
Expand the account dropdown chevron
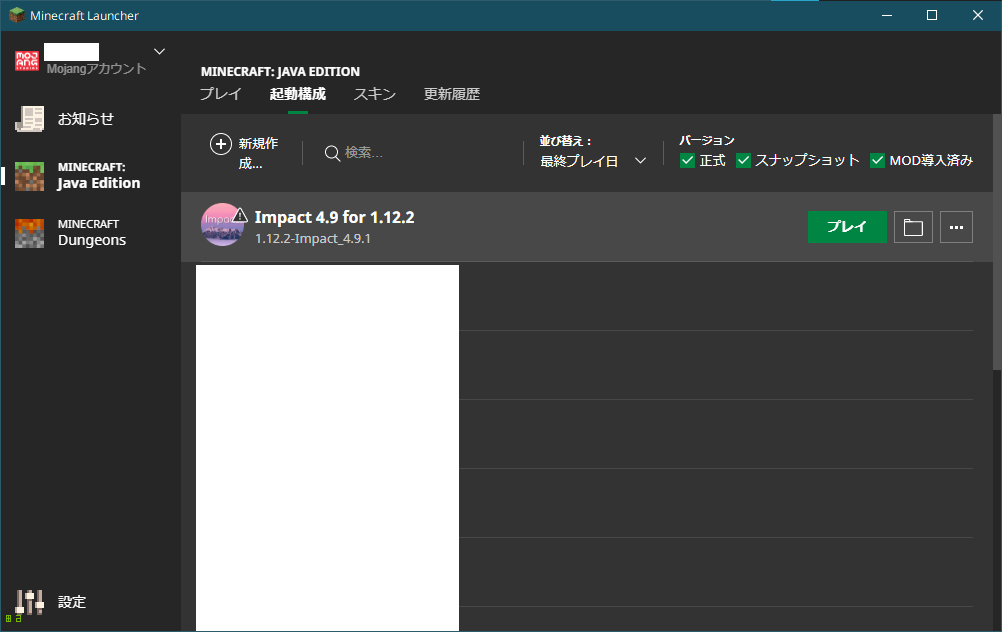[x=159, y=51]
